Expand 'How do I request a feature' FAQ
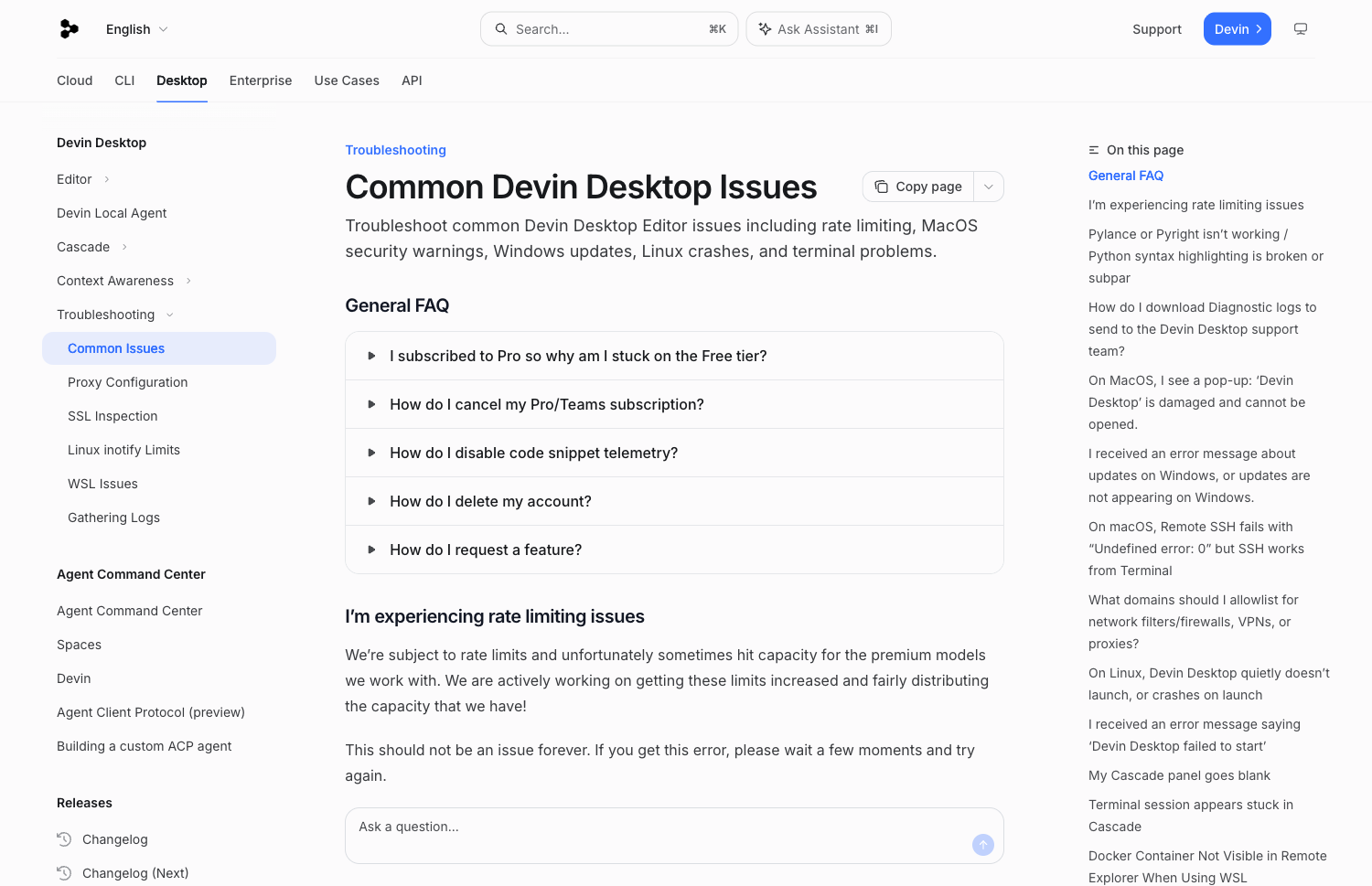This screenshot has height=886, width=1372. (x=674, y=550)
